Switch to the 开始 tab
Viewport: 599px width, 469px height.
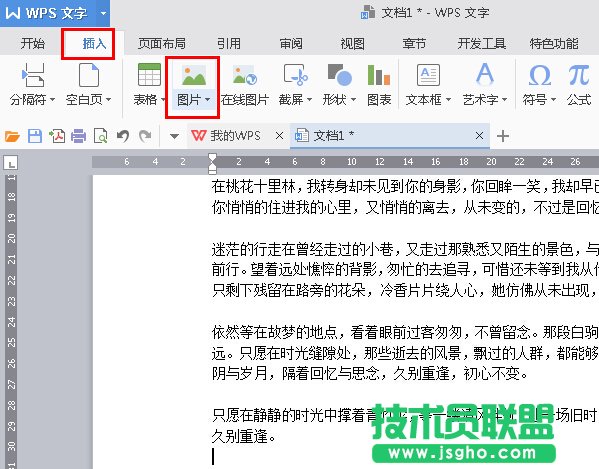coord(32,44)
